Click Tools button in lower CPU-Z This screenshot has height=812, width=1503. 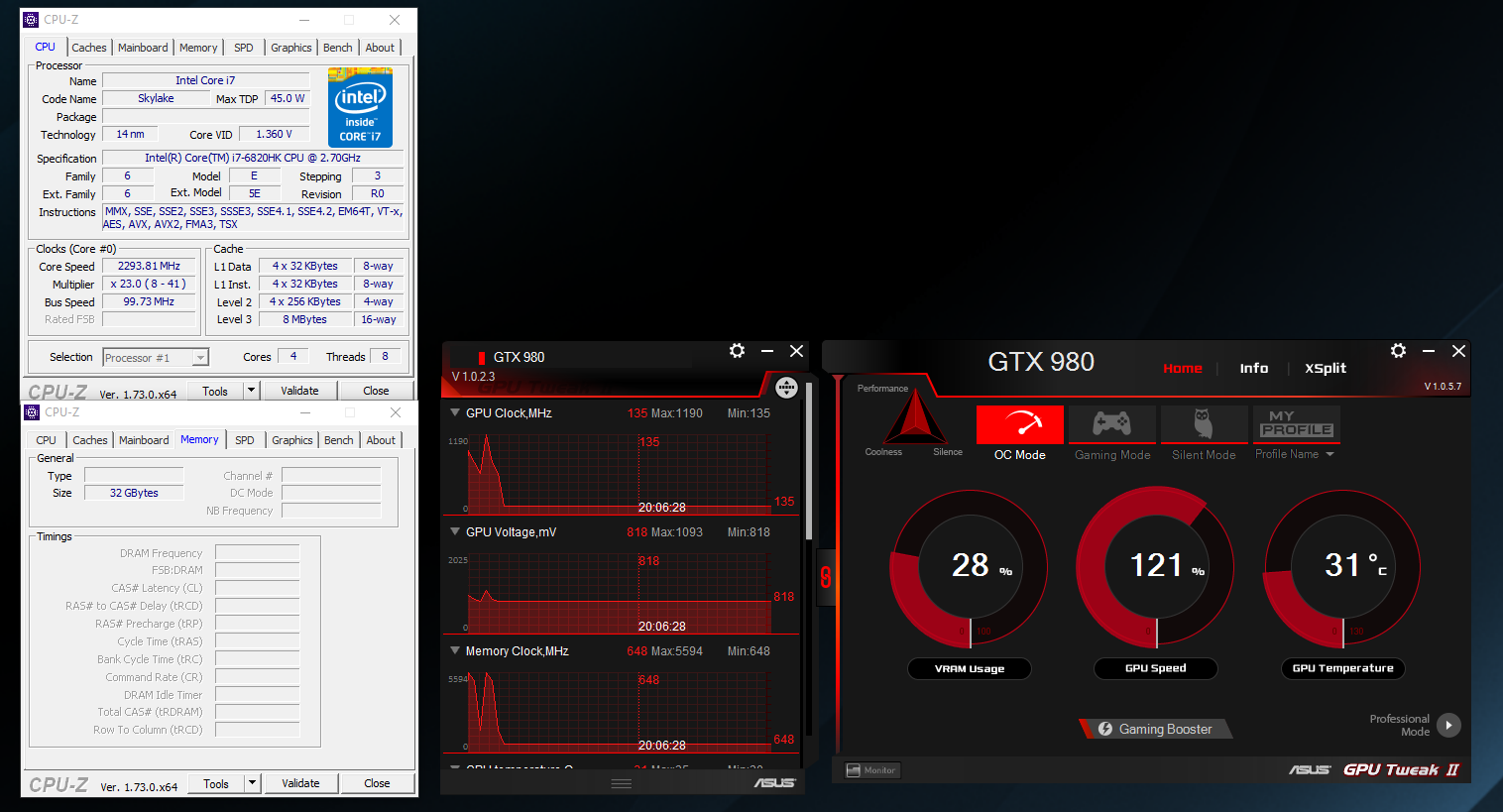click(216, 783)
